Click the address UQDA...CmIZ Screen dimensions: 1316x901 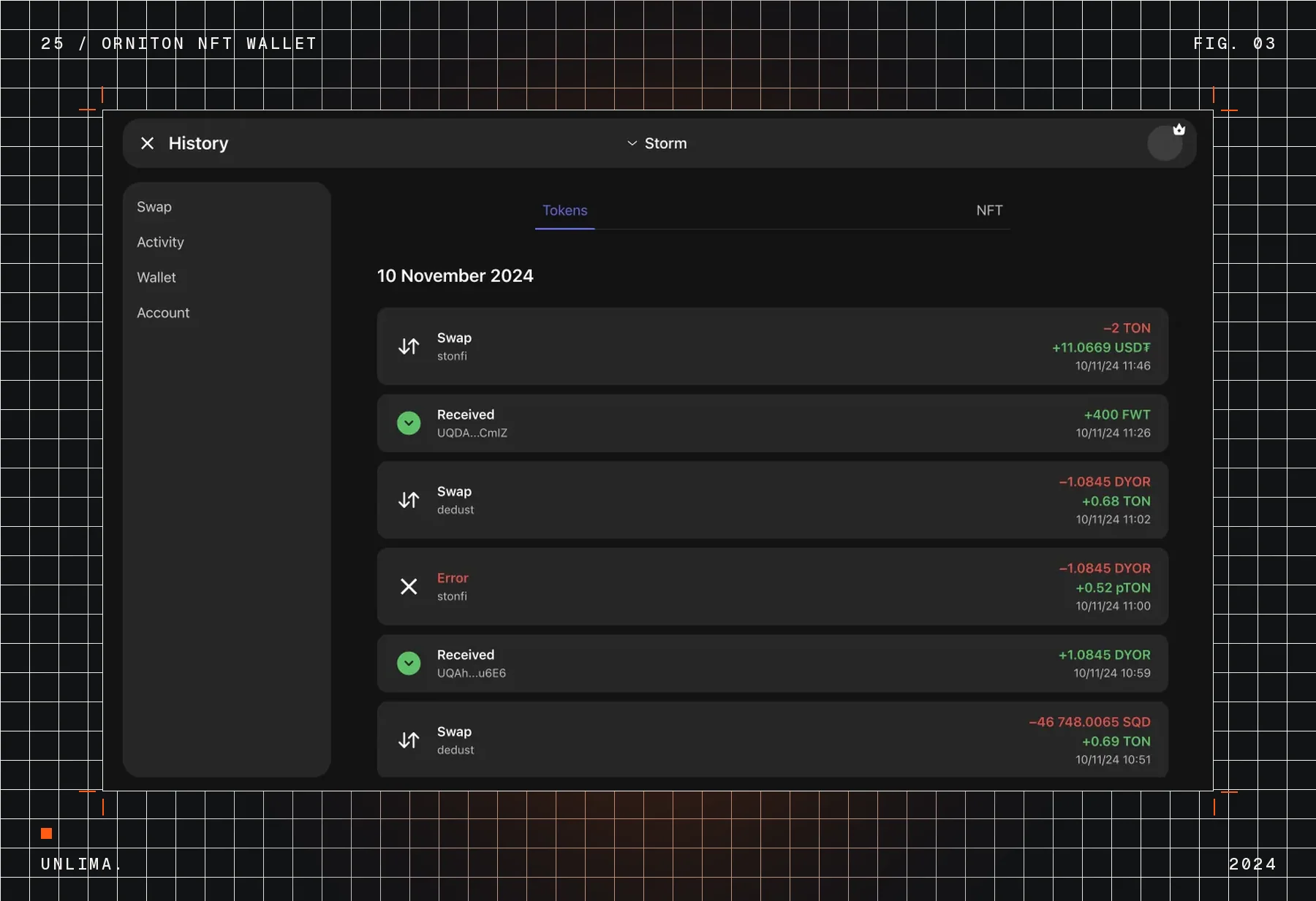coord(472,433)
